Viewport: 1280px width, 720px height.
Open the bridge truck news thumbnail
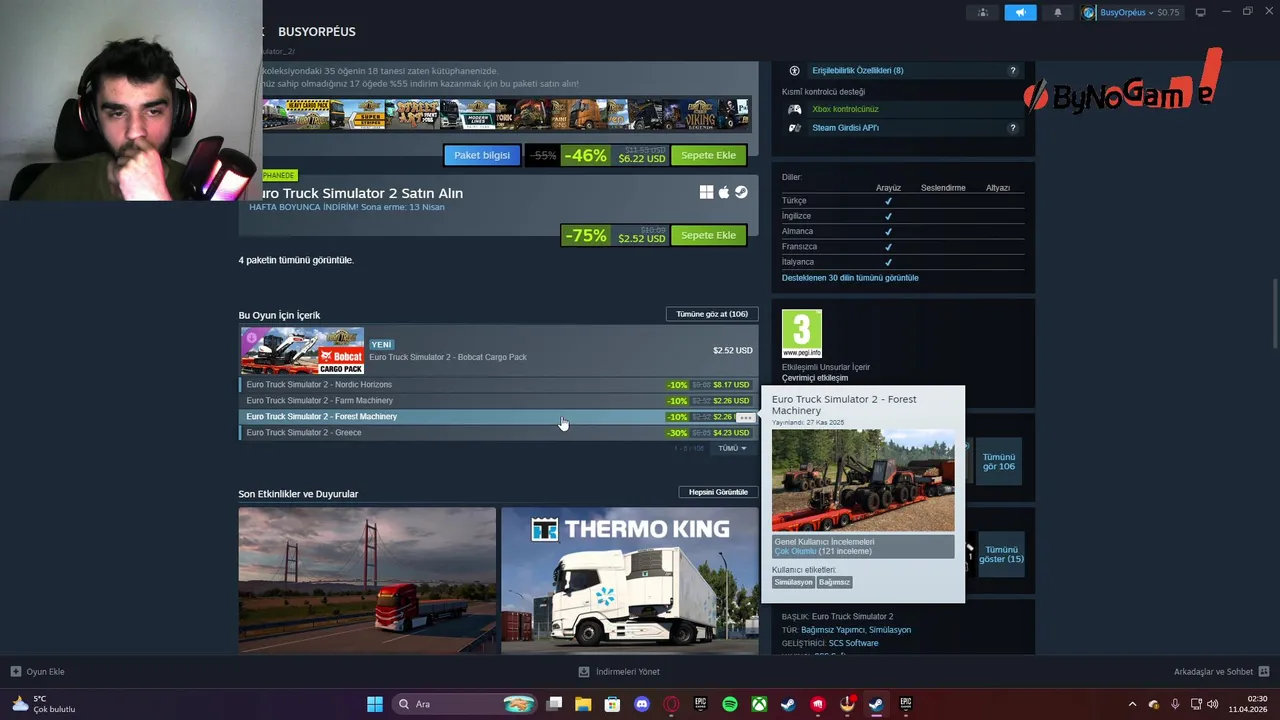click(367, 581)
